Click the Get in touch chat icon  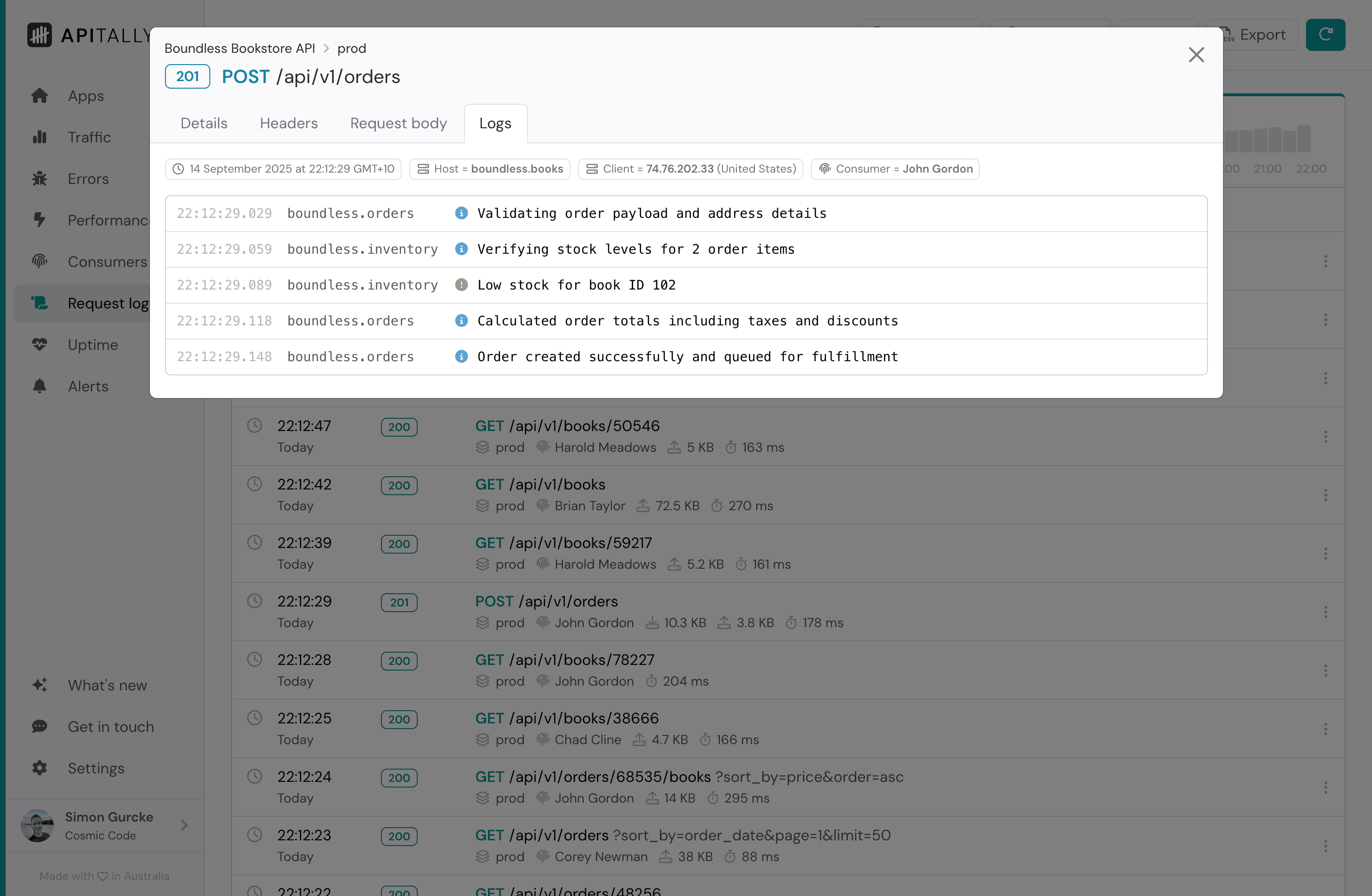39,727
